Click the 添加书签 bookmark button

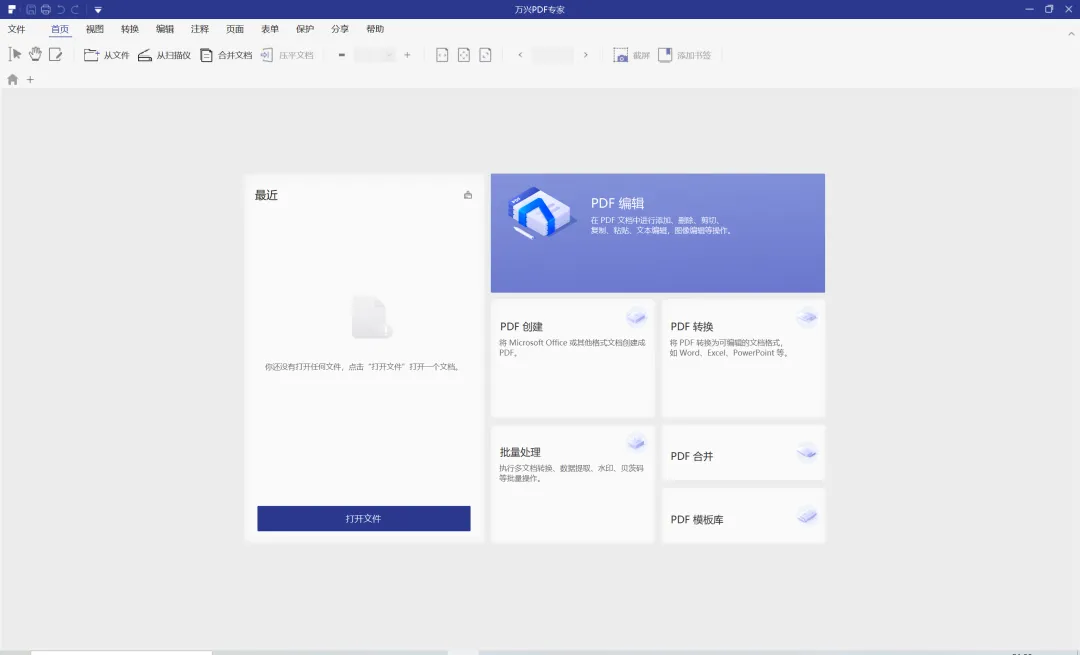pos(685,55)
